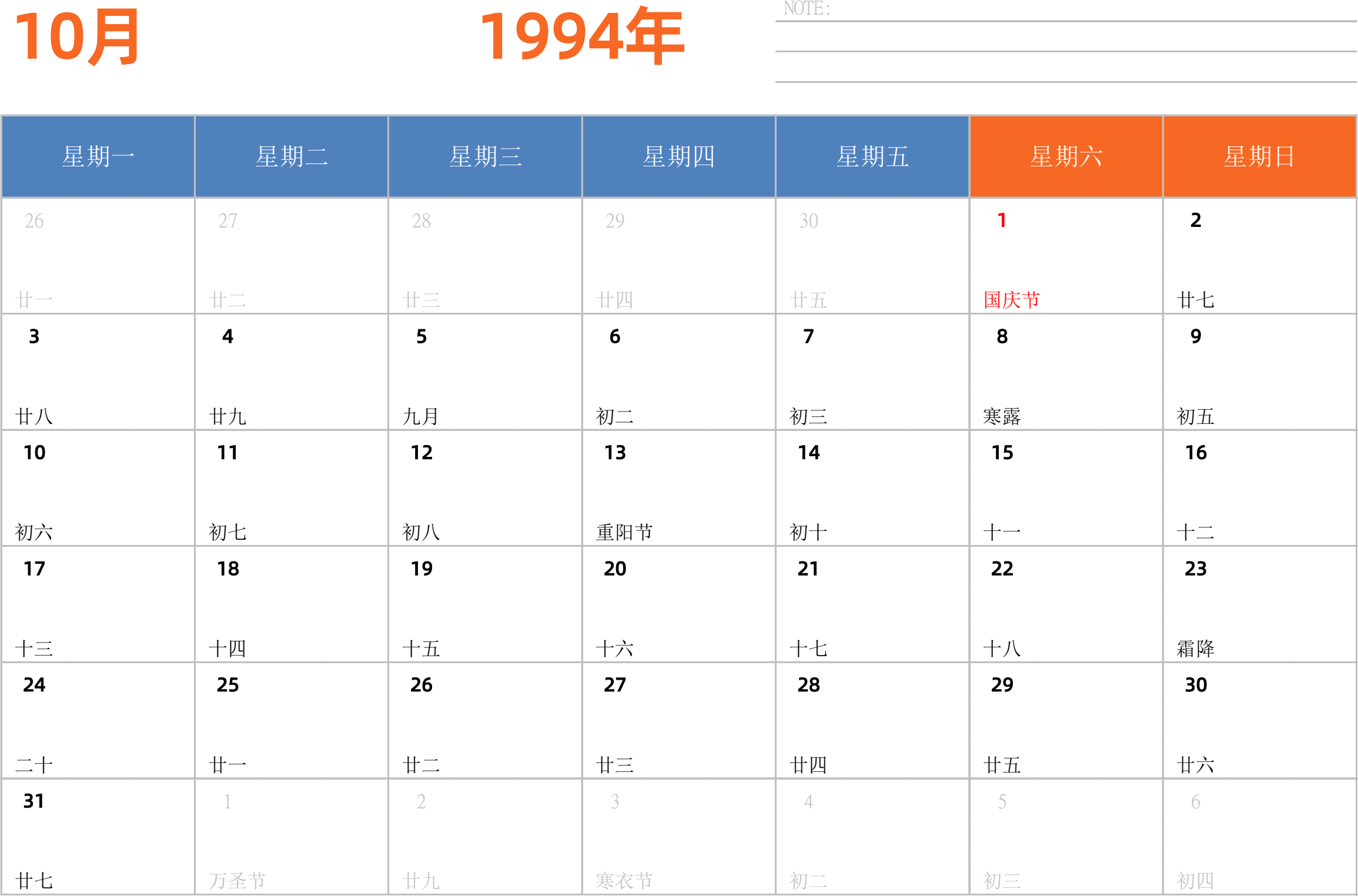Viewport: 1358px width, 896px height.
Task: Click the 星期一 column header
Action: (98, 156)
